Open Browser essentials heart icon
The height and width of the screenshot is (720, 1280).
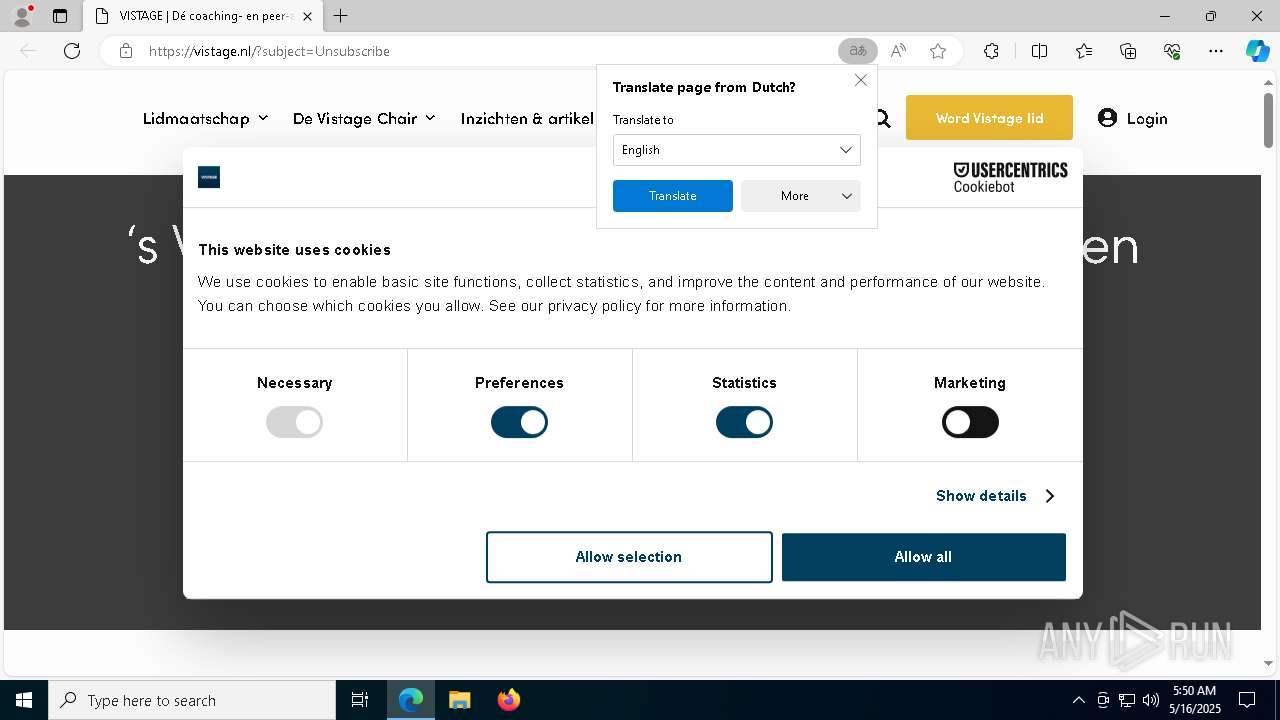tap(1172, 51)
